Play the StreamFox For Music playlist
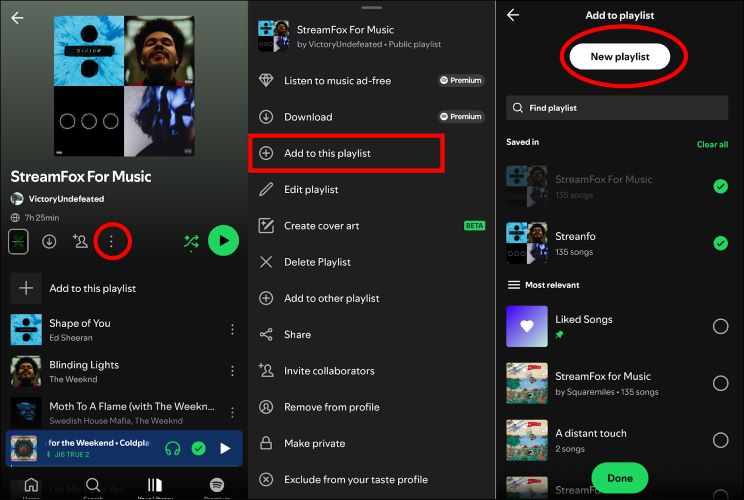This screenshot has width=744, height=500. [223, 241]
